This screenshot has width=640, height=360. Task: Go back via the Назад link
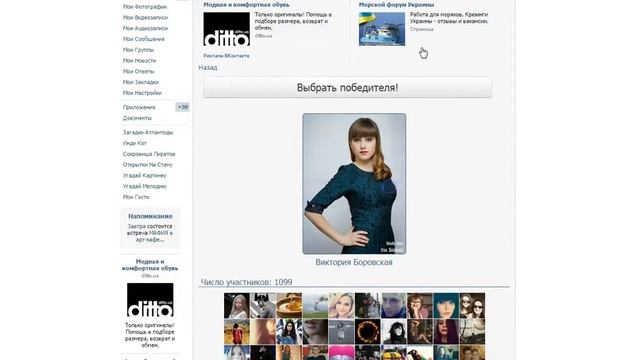[x=208, y=68]
